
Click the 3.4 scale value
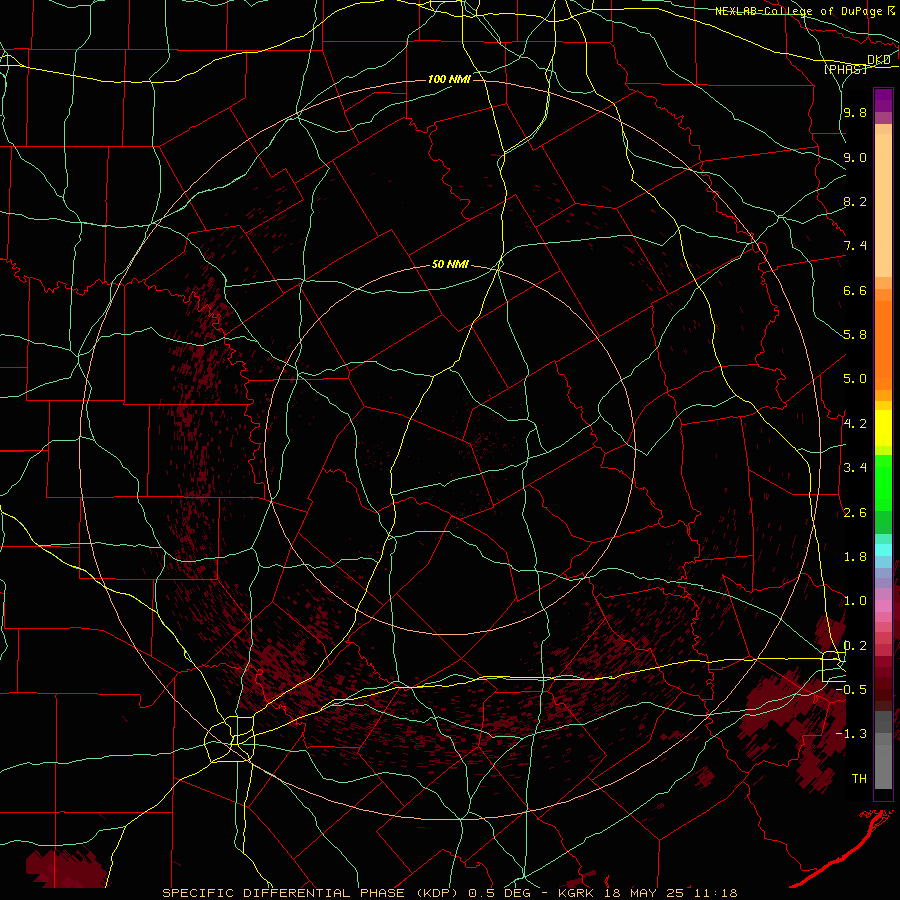855,468
